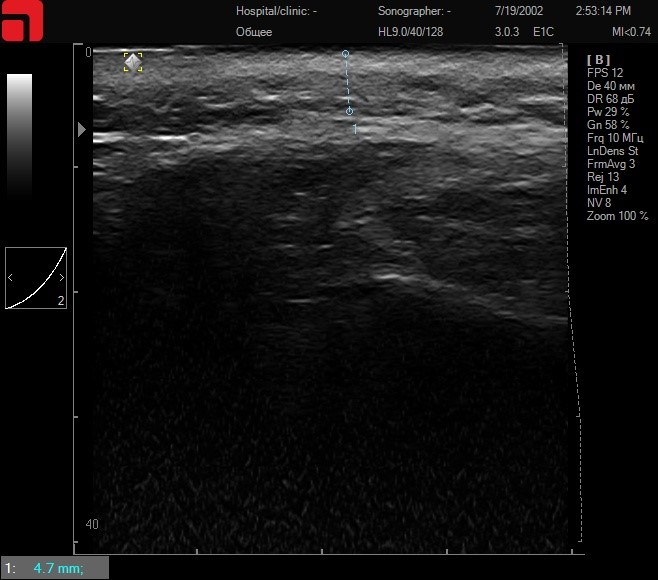
Task: Click the 4.7 mm measurement result
Action: point(58,569)
